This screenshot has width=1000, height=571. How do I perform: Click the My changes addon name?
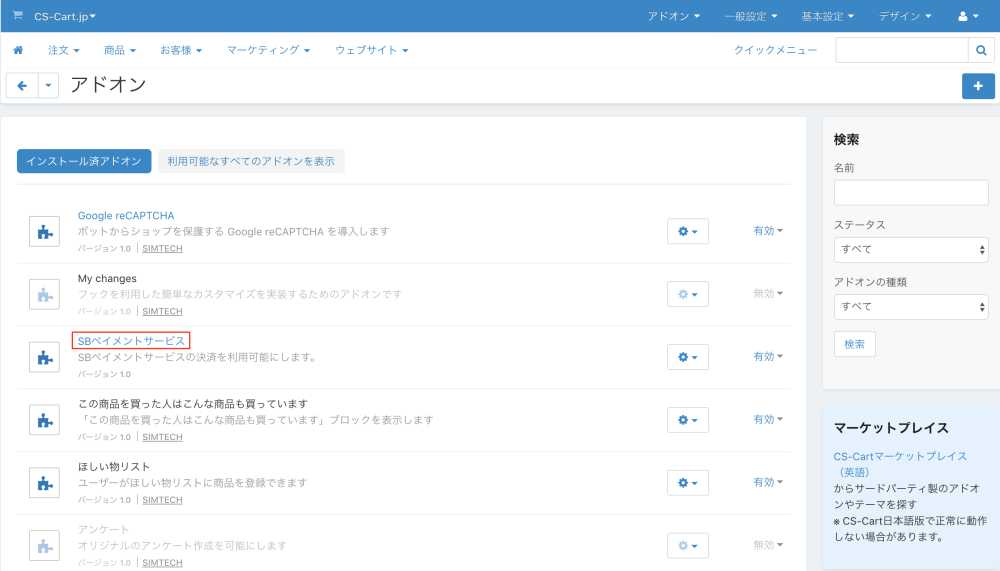(107, 278)
